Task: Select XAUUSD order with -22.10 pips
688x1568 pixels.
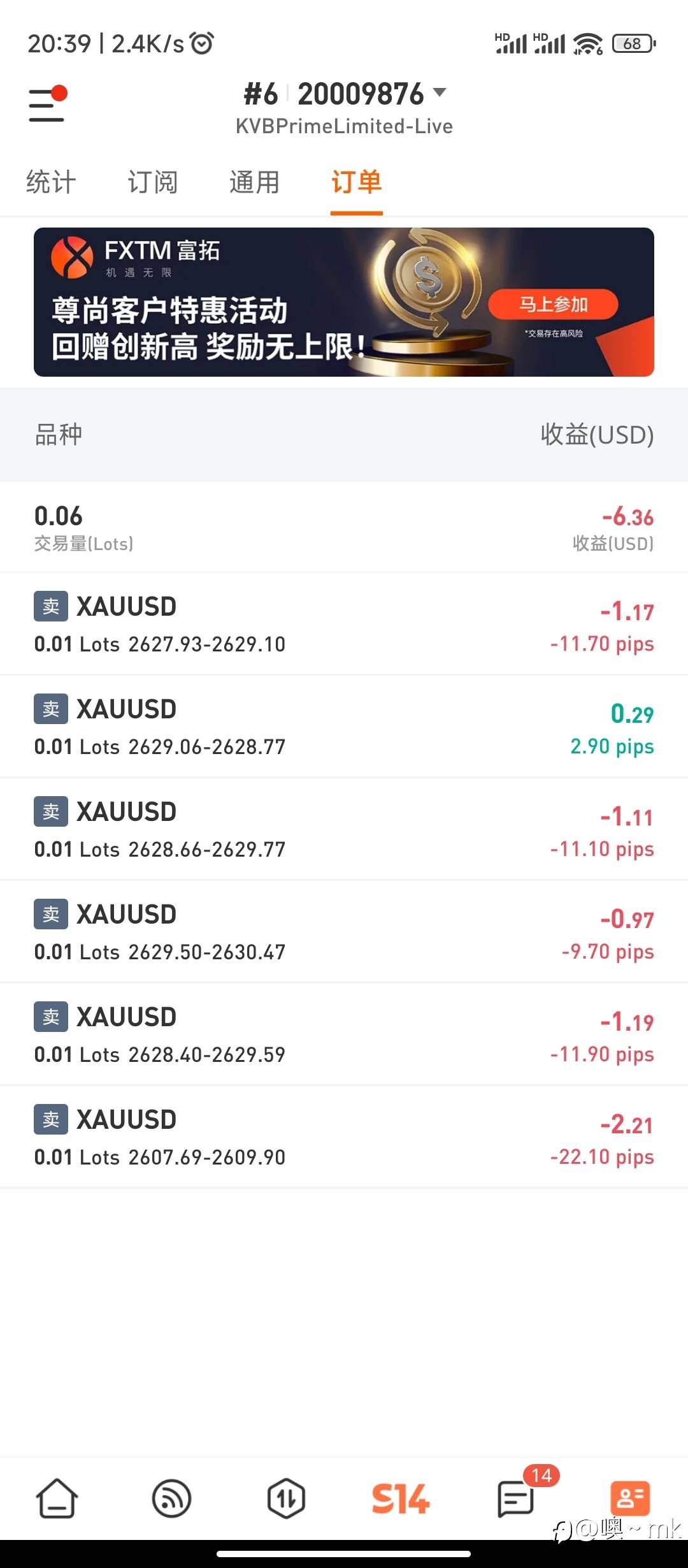Action: [x=344, y=1137]
